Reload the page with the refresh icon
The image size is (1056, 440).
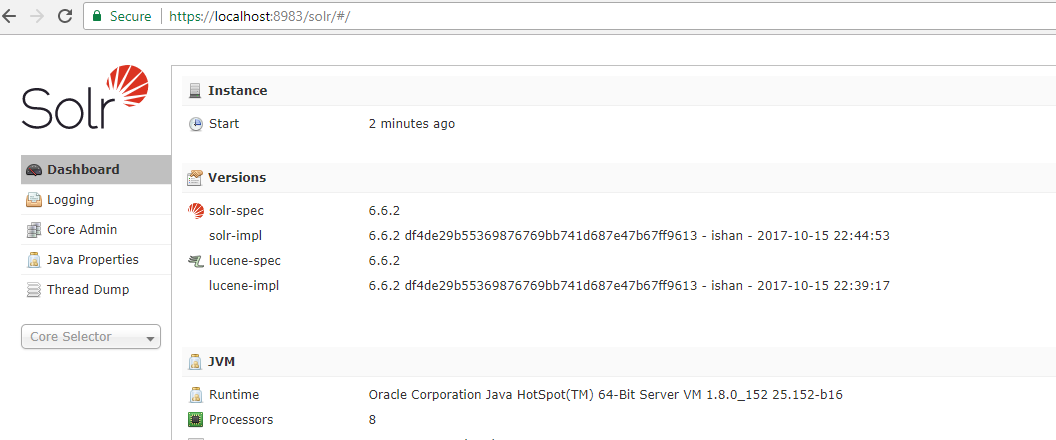click(x=65, y=17)
